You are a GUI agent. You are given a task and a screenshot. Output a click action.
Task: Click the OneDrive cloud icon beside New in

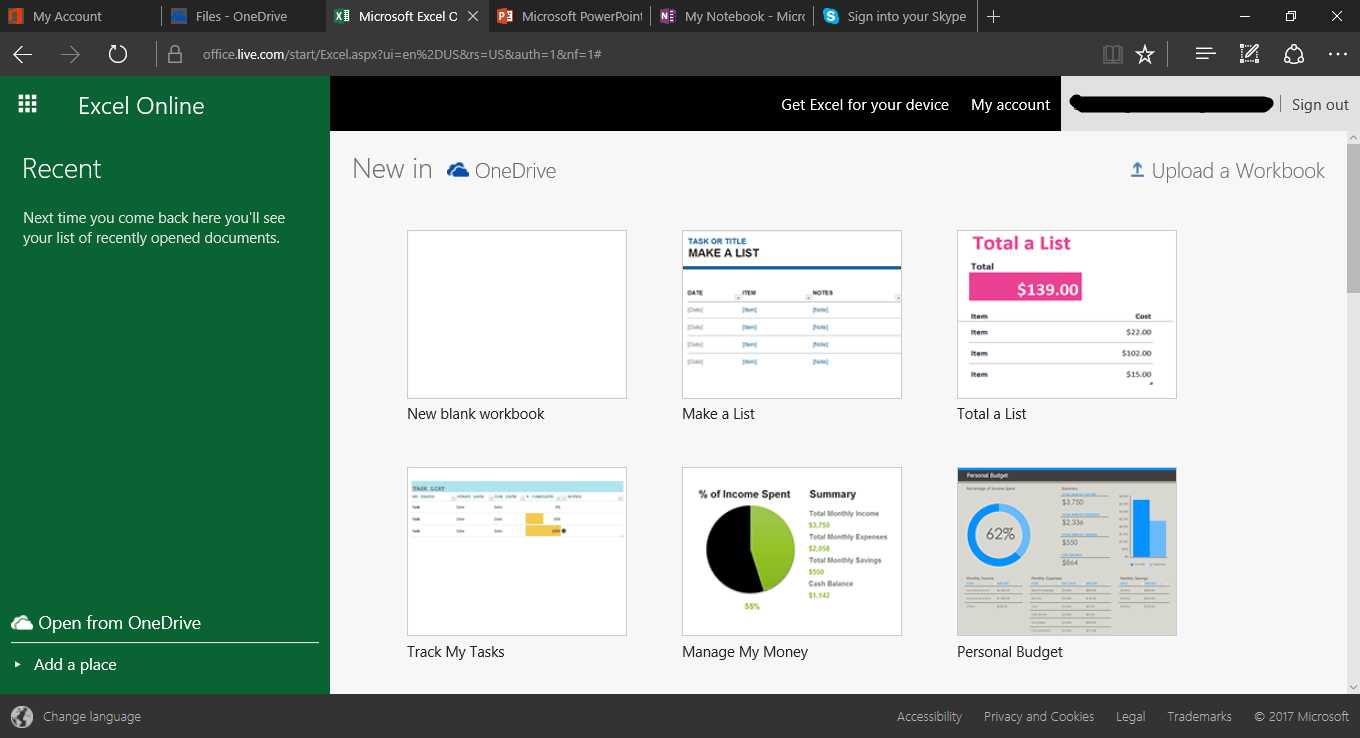pos(458,170)
